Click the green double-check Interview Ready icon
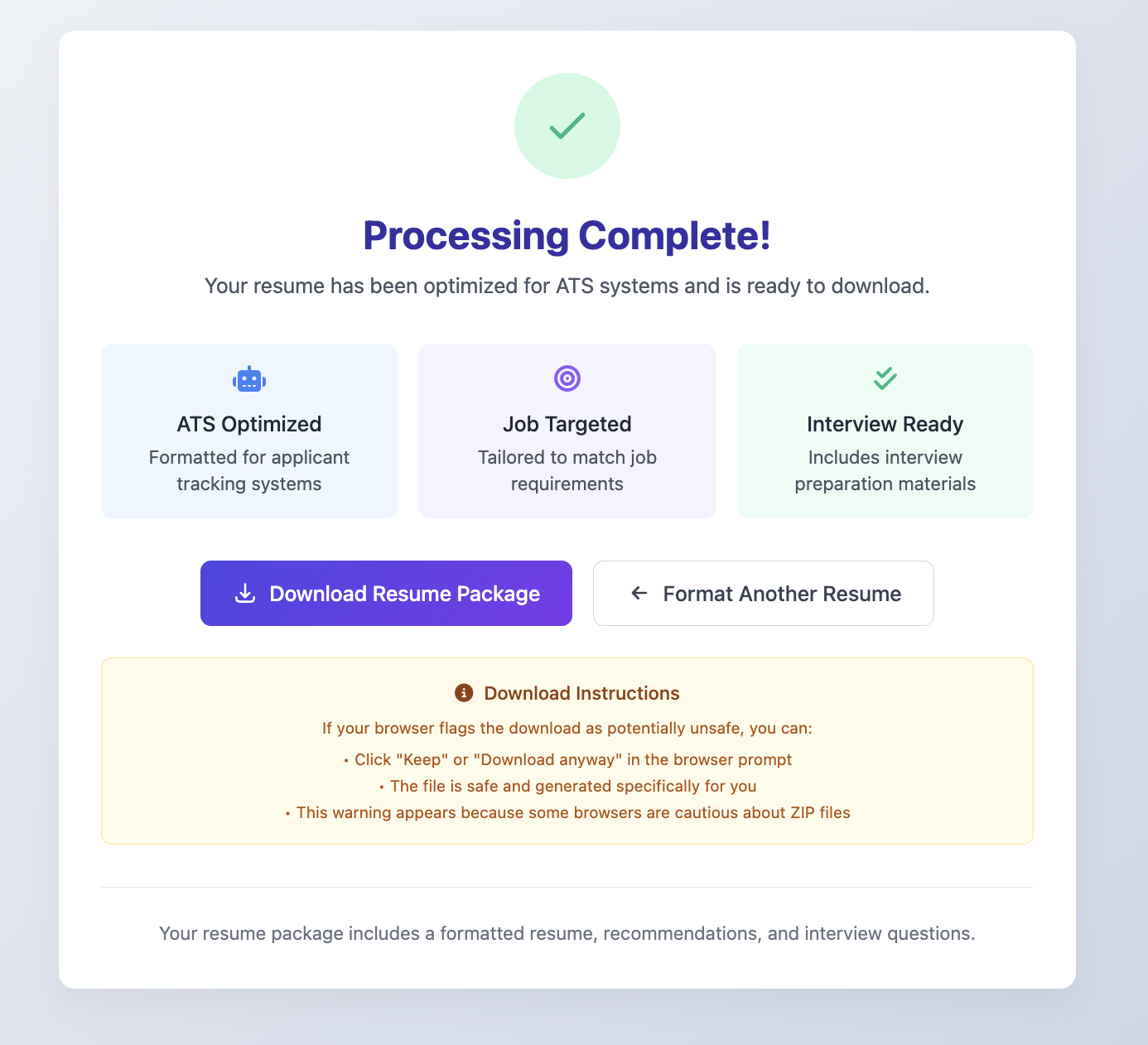This screenshot has height=1045, width=1148. [x=885, y=378]
